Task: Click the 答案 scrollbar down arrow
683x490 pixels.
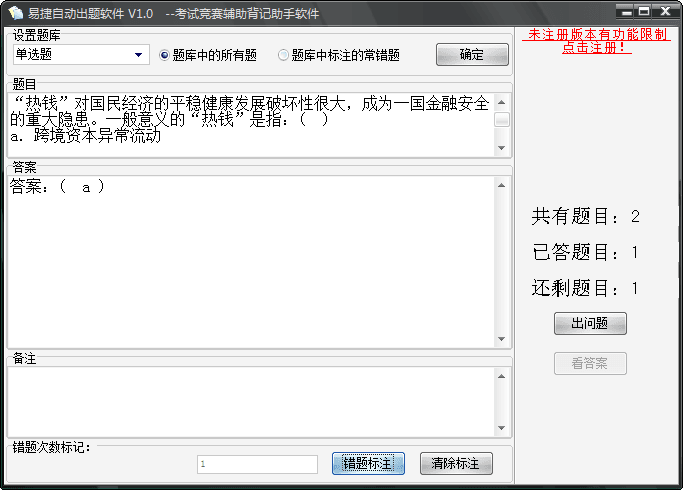Action: tap(501, 339)
